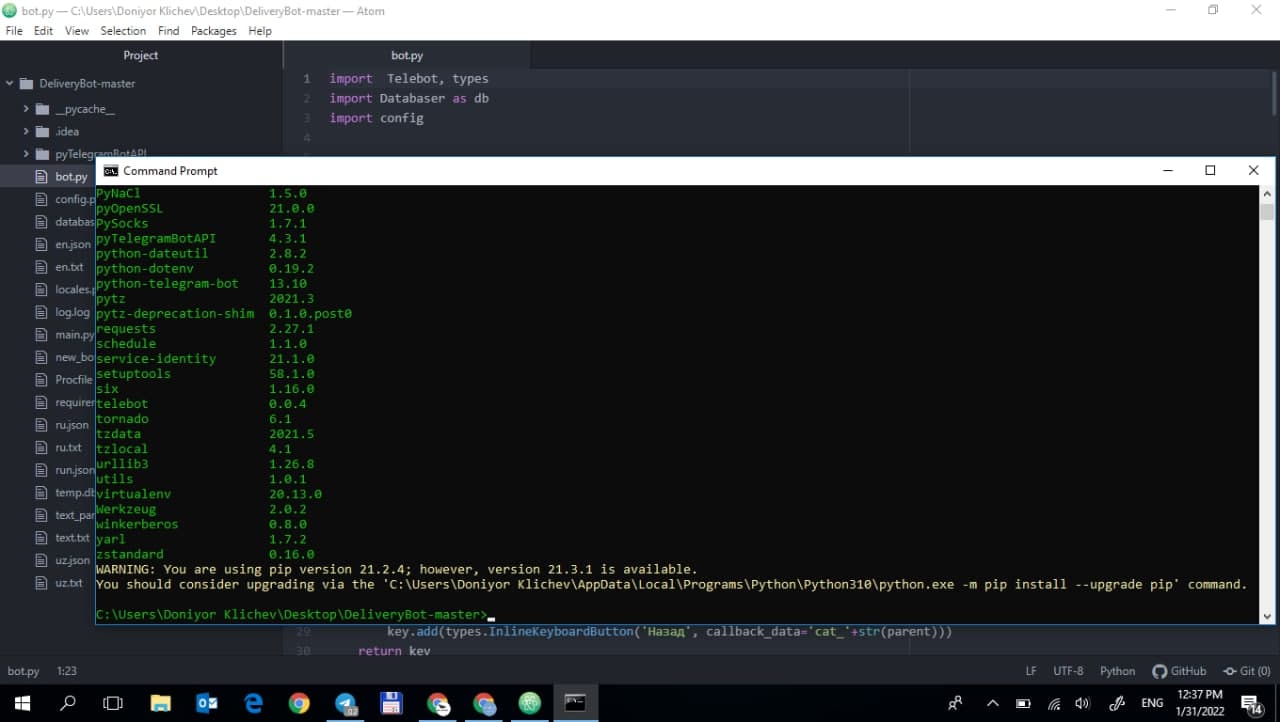Collapse the DeliveryBot-master project tree
This screenshot has height=722, width=1280.
(x=8, y=83)
